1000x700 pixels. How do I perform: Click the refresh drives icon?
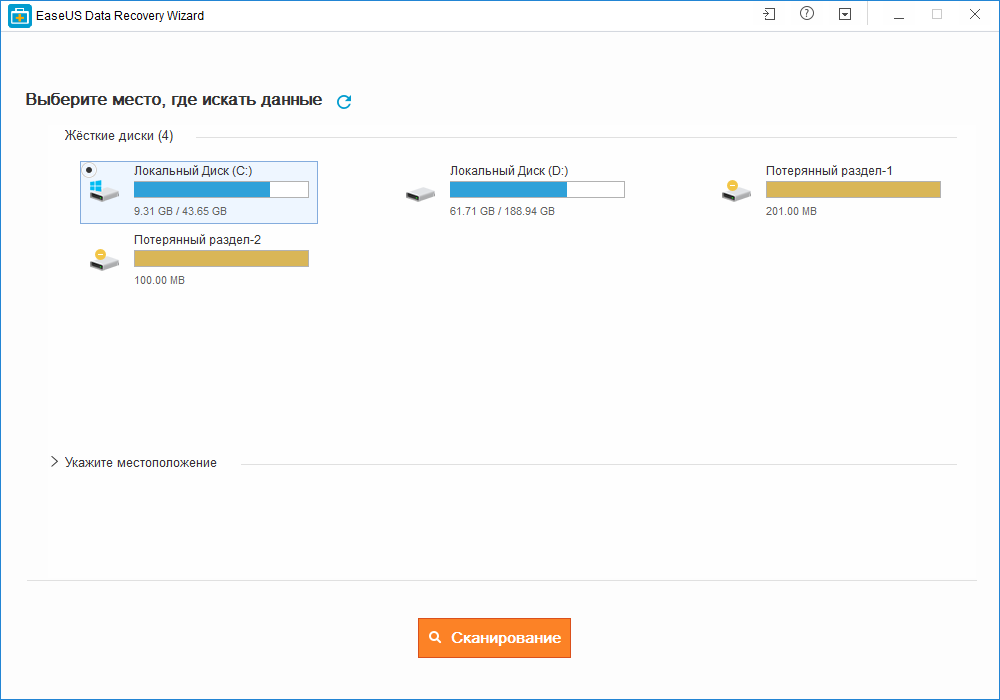[x=344, y=101]
